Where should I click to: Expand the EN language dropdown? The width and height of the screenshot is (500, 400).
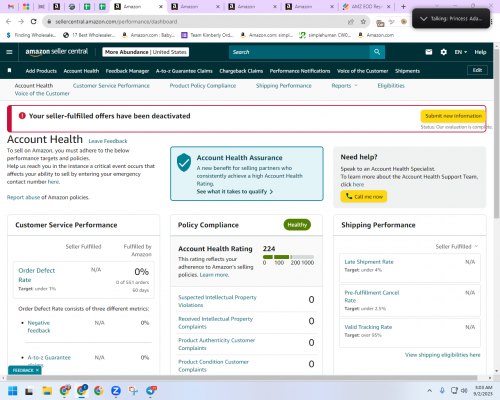(x=461, y=52)
